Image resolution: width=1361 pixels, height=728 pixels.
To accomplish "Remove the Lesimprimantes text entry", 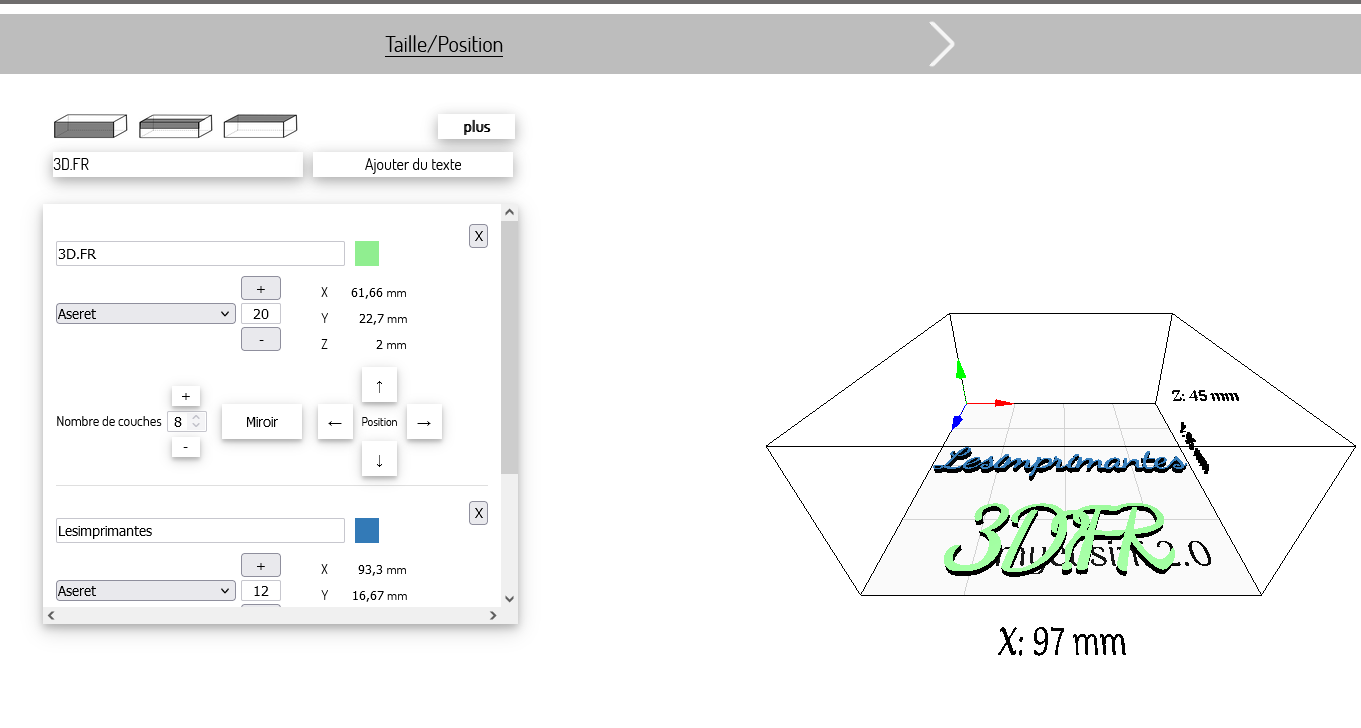I will pos(479,513).
